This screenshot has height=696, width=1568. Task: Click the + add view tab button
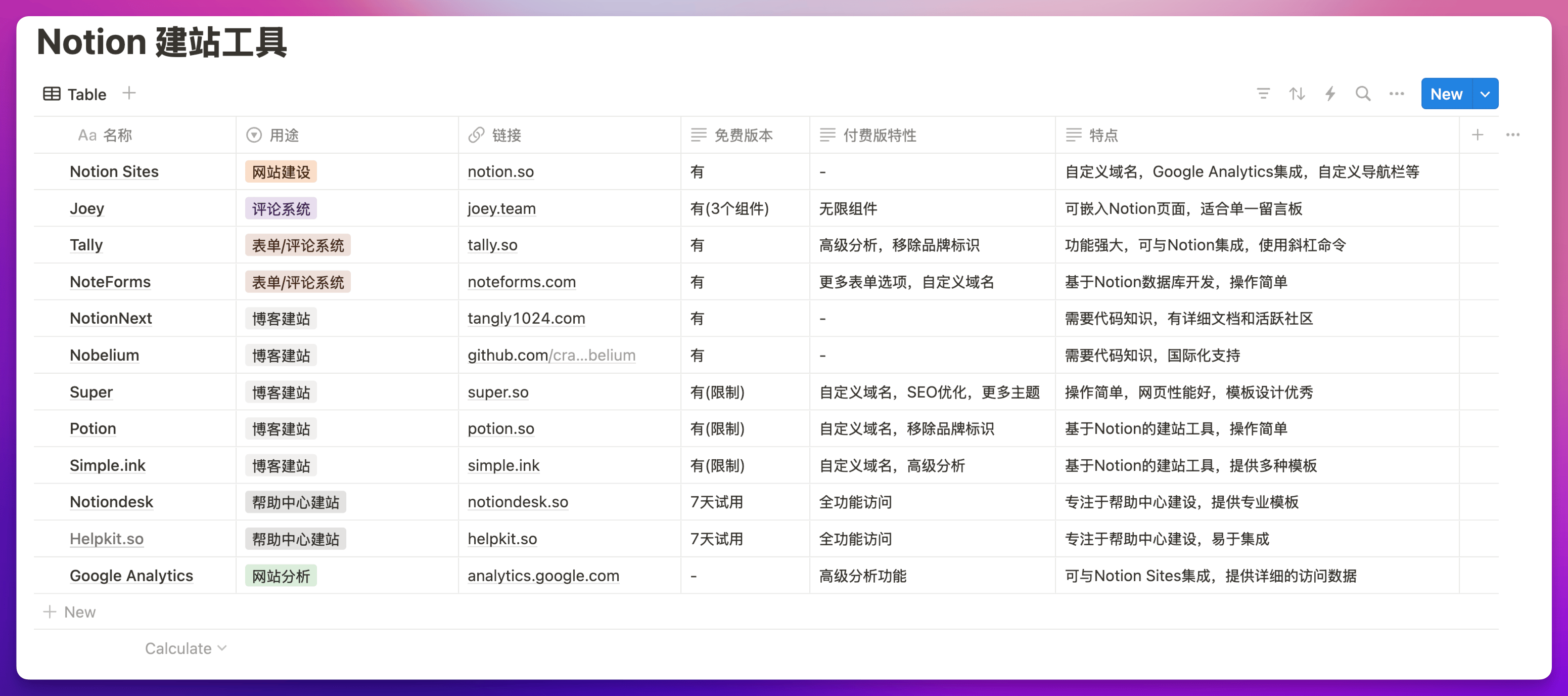(129, 94)
